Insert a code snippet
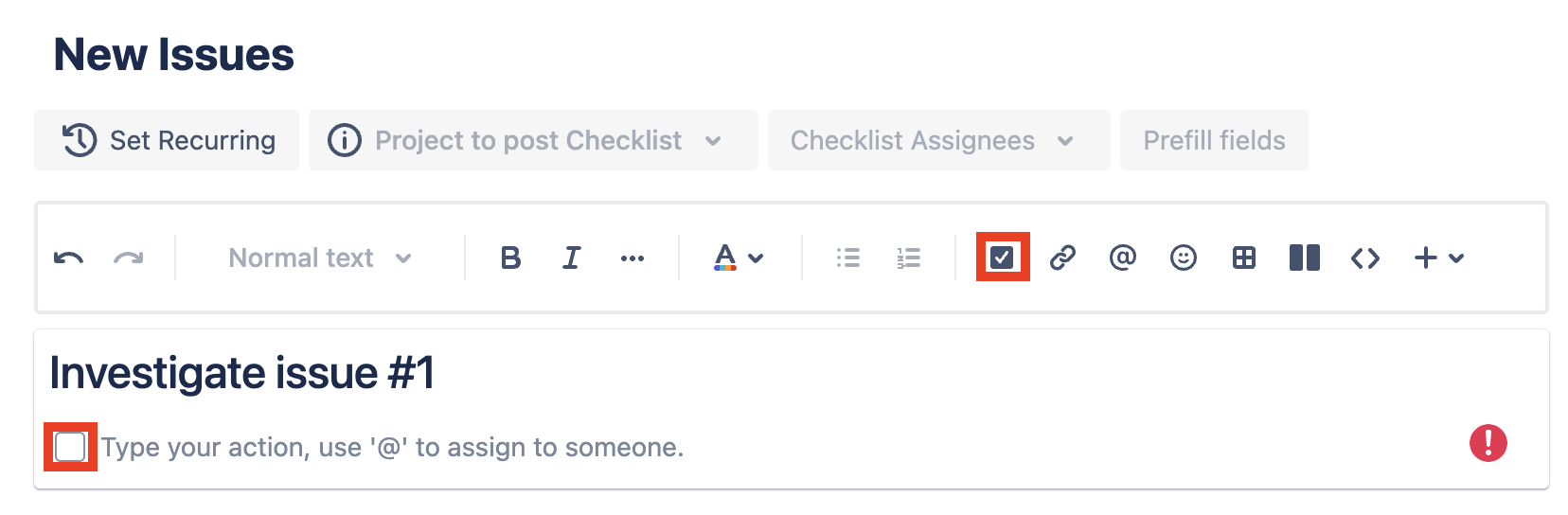 [x=1364, y=257]
